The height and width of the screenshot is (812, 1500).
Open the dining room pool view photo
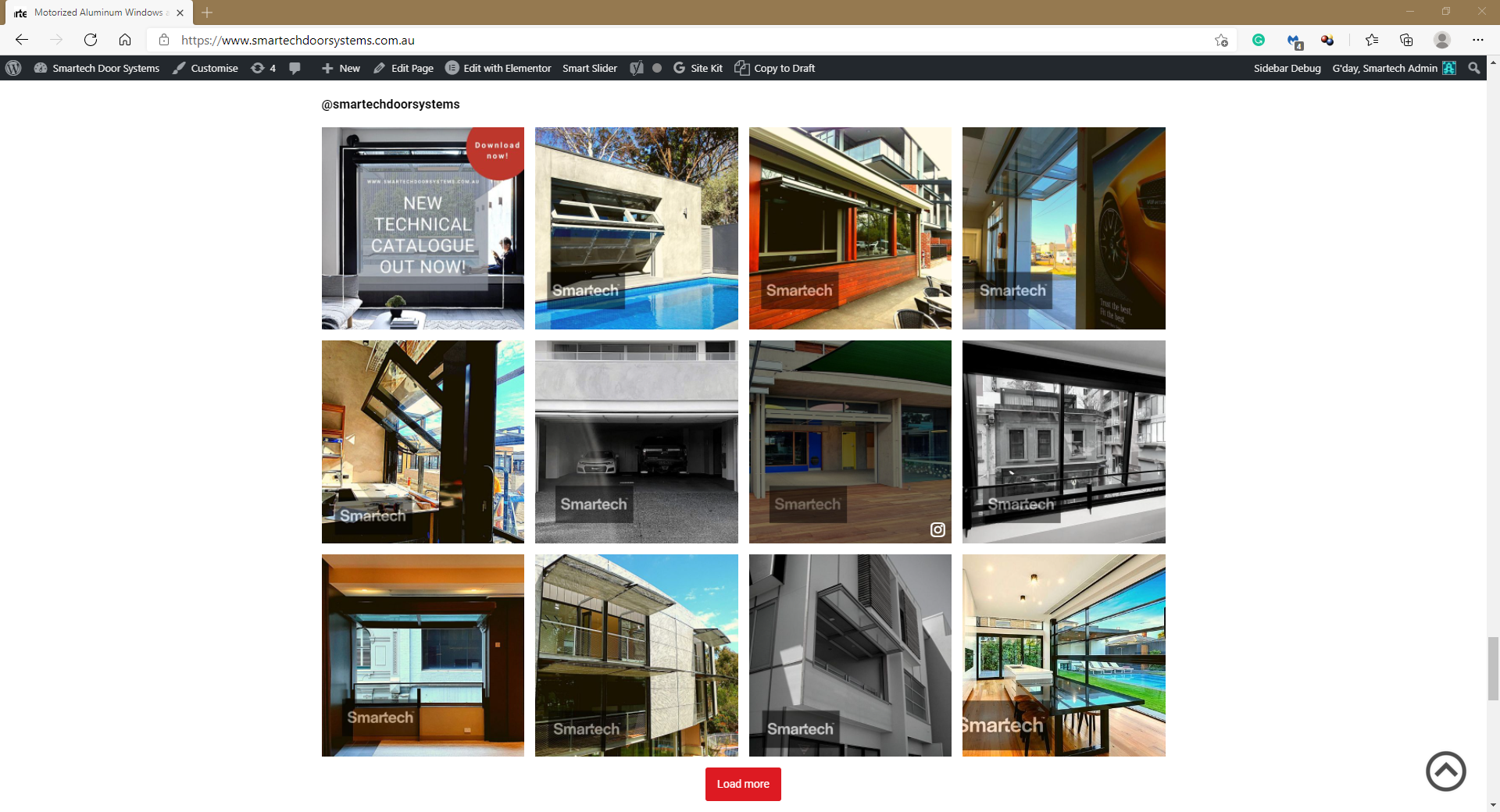pyautogui.click(x=1063, y=655)
